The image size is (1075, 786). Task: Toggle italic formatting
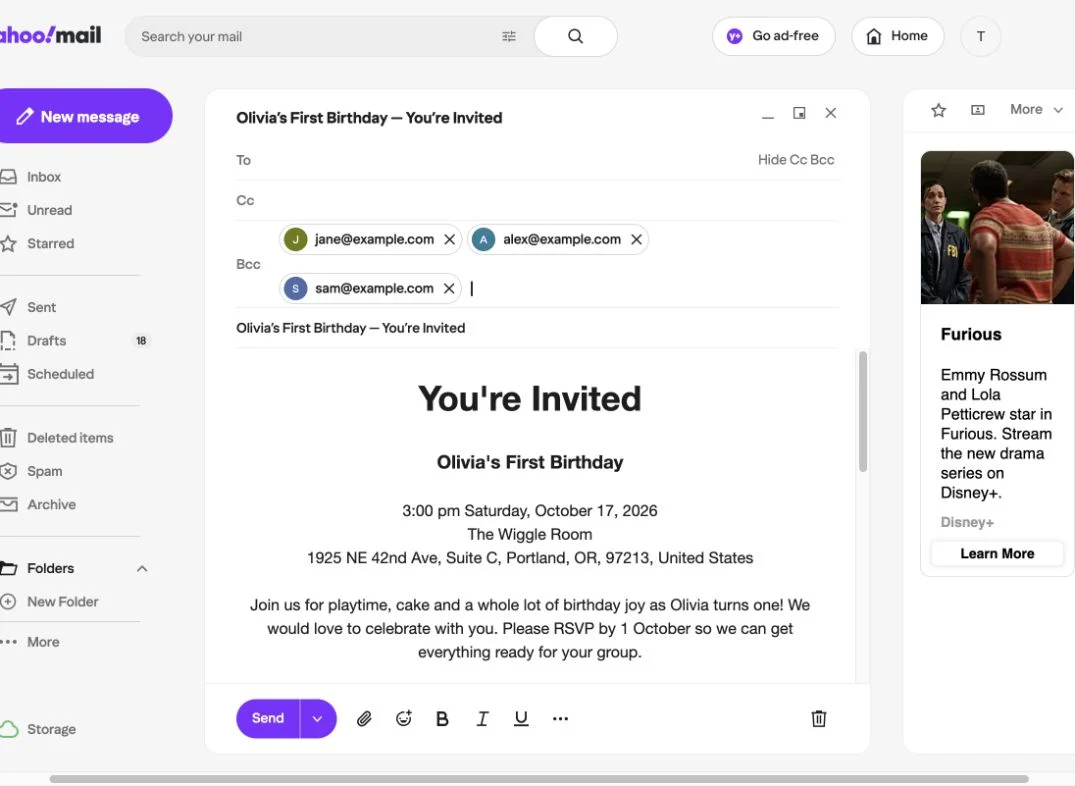coord(482,718)
